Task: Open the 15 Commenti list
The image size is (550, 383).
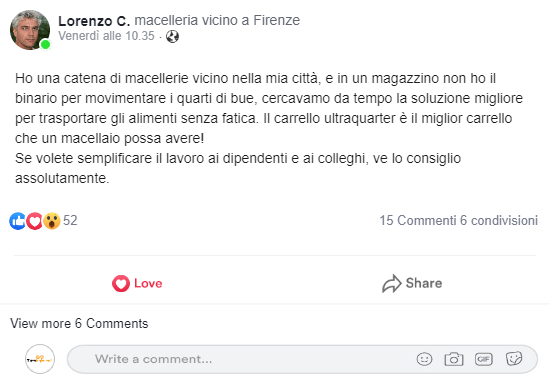Action: click(x=418, y=221)
